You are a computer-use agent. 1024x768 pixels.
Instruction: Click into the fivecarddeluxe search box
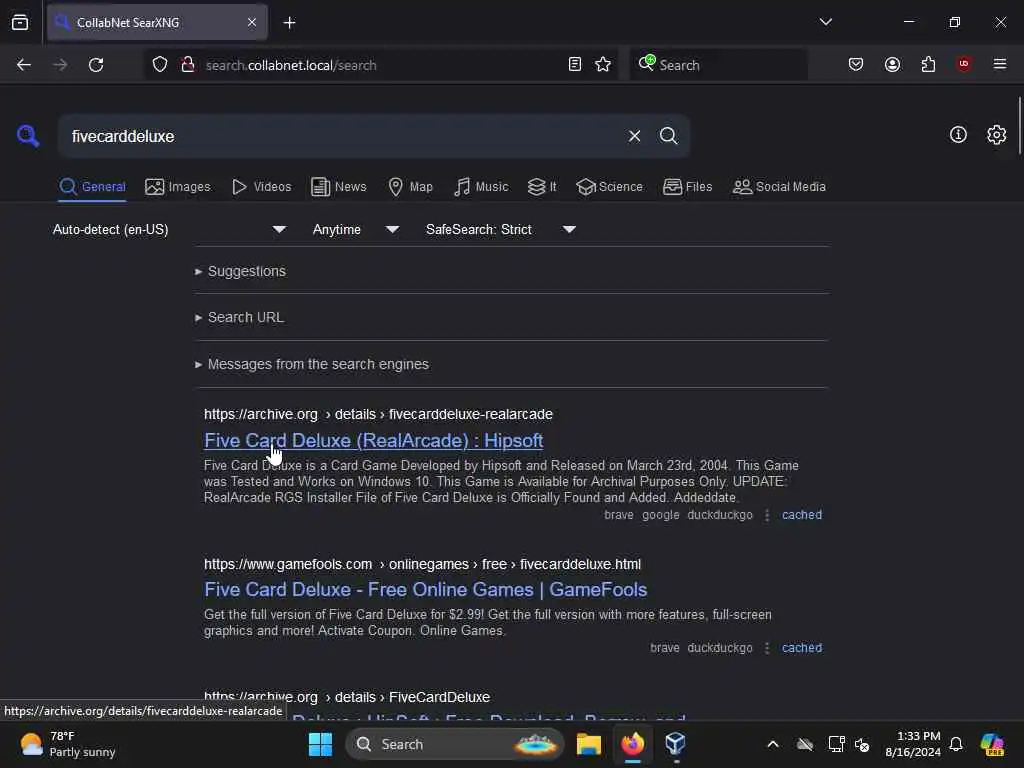pos(340,136)
